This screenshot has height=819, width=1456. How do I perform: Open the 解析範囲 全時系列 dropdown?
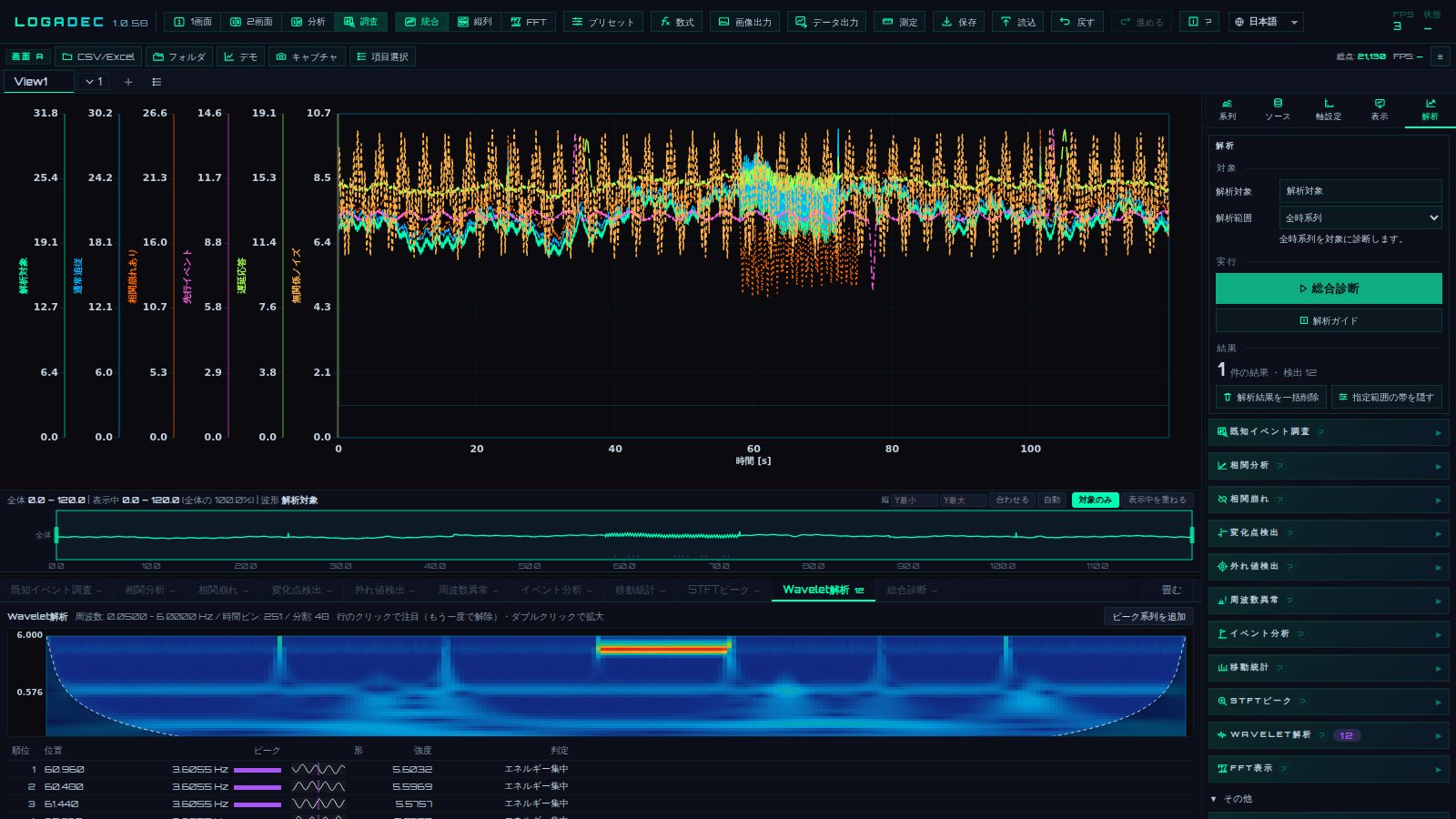(1360, 217)
